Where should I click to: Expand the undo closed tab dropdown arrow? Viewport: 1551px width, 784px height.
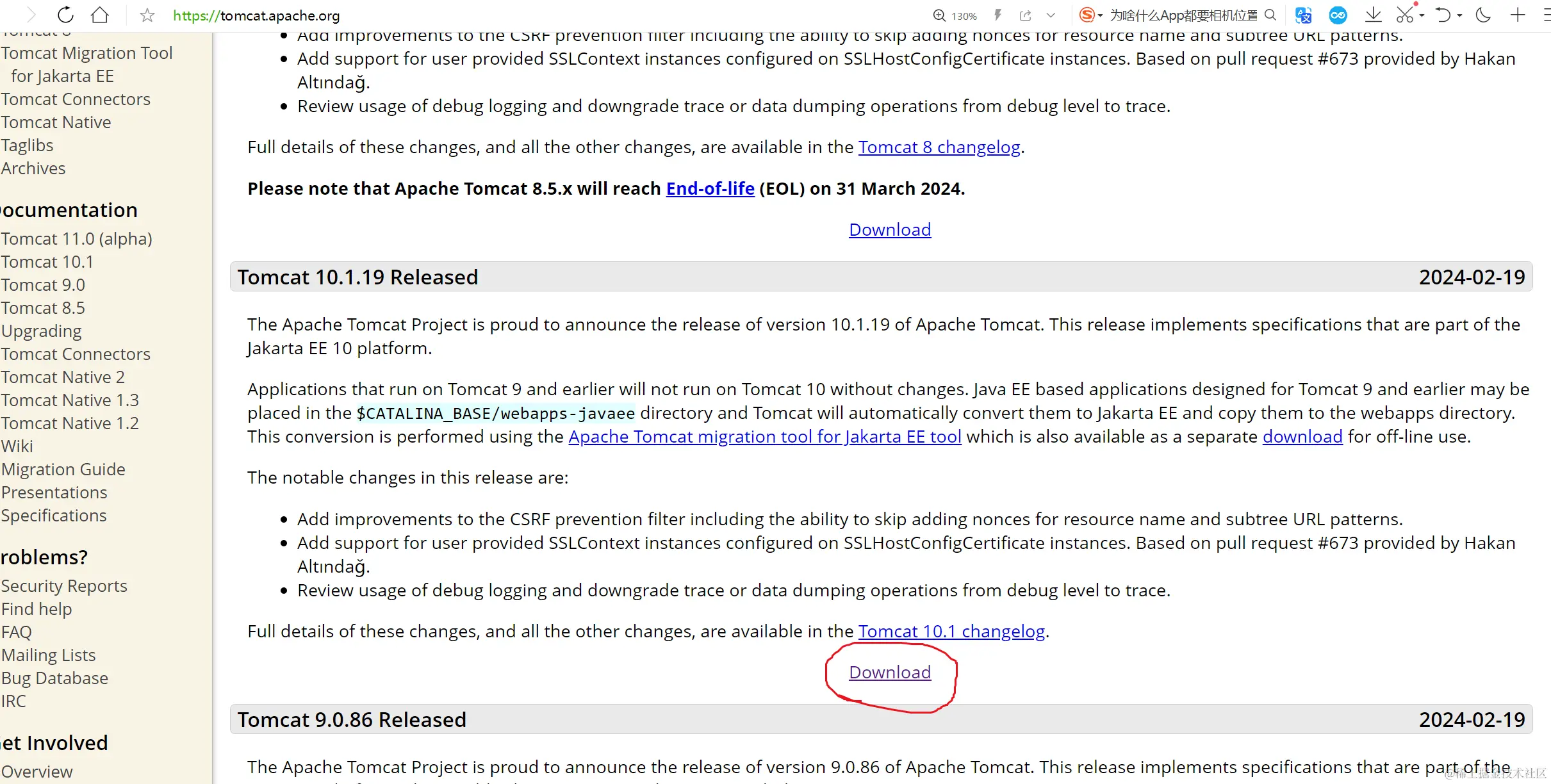tap(1460, 15)
